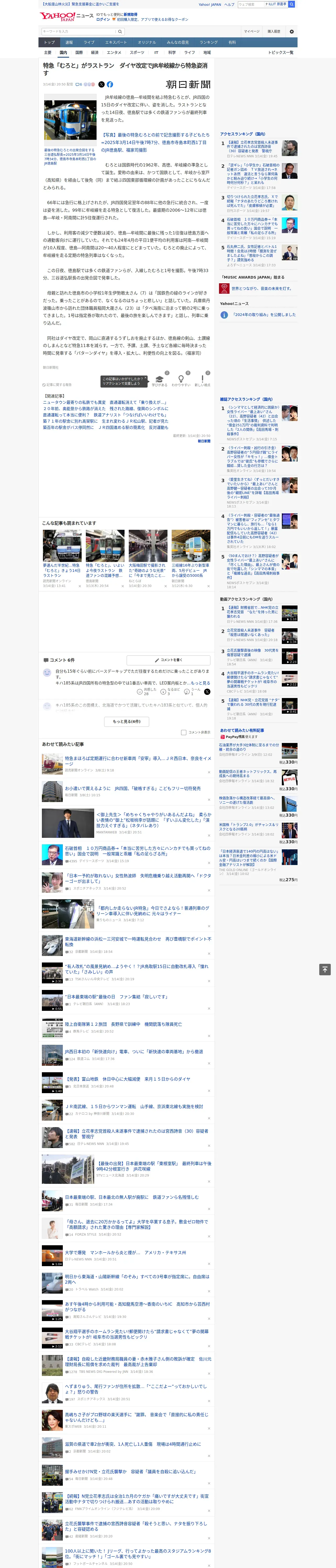Screen dimensions: 336x1568
Task: Click the ログイン link
Action: click(103, 20)
